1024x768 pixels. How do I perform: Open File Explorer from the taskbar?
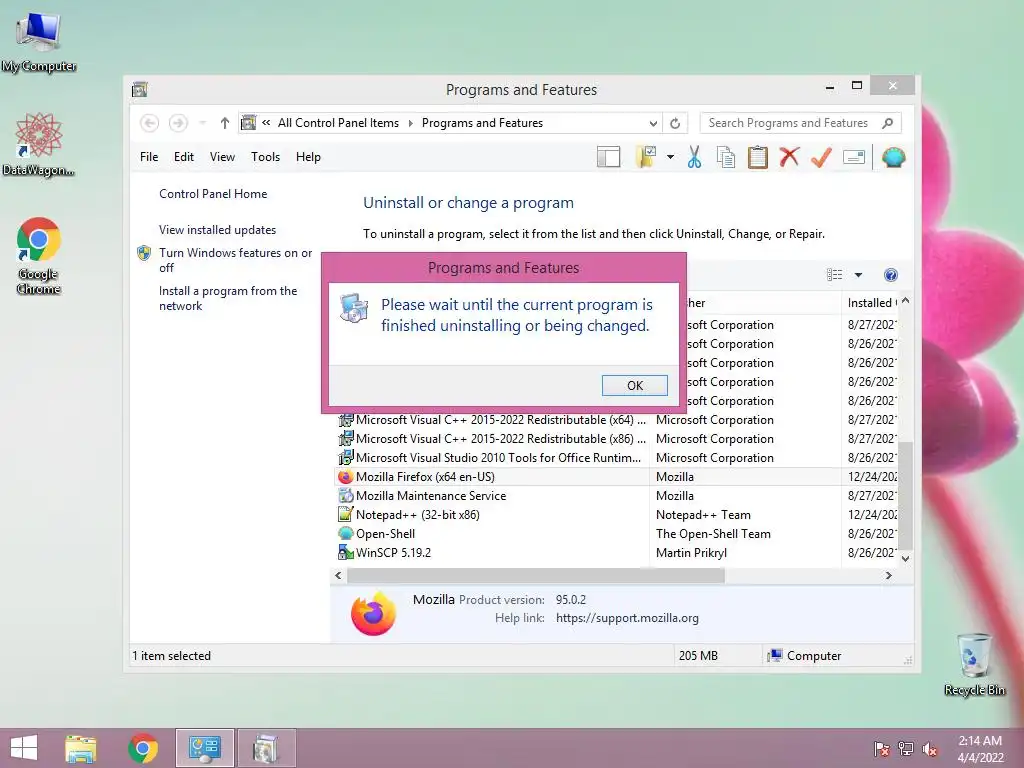click(x=81, y=748)
